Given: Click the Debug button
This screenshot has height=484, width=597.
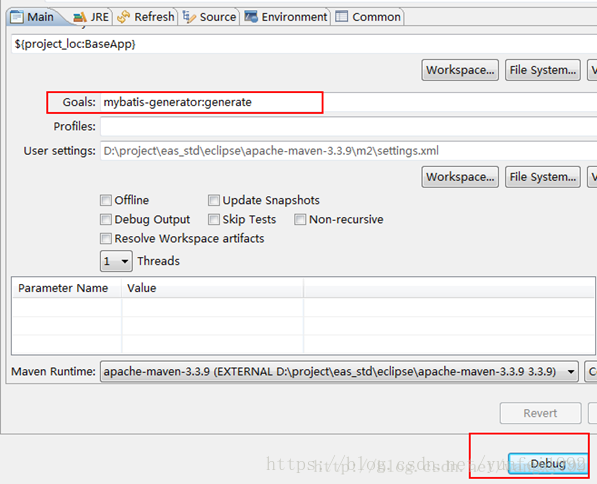Looking at the screenshot, I should pos(548,464).
